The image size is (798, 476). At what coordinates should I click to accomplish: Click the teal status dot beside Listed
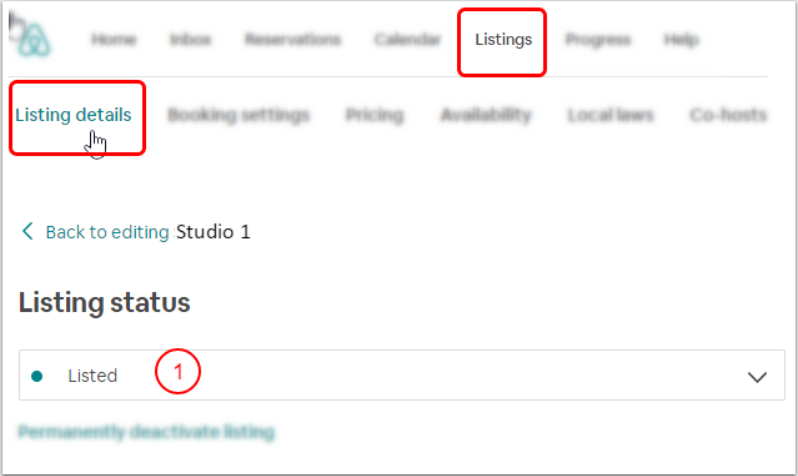point(37,376)
